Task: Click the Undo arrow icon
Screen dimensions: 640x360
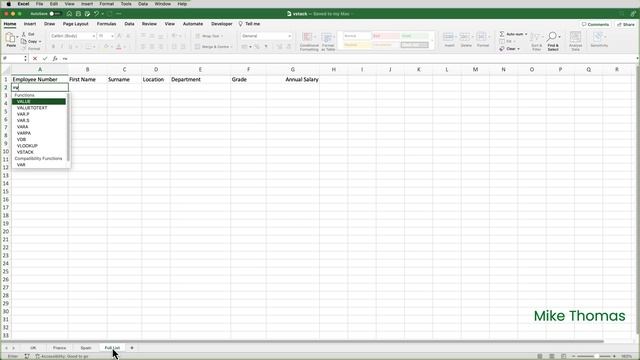Action: pyautogui.click(x=96, y=14)
